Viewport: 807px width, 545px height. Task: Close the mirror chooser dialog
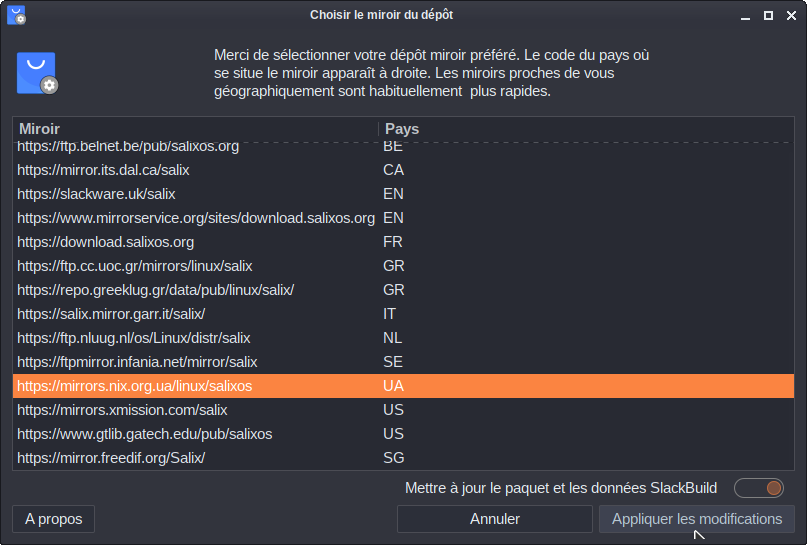[790, 15]
